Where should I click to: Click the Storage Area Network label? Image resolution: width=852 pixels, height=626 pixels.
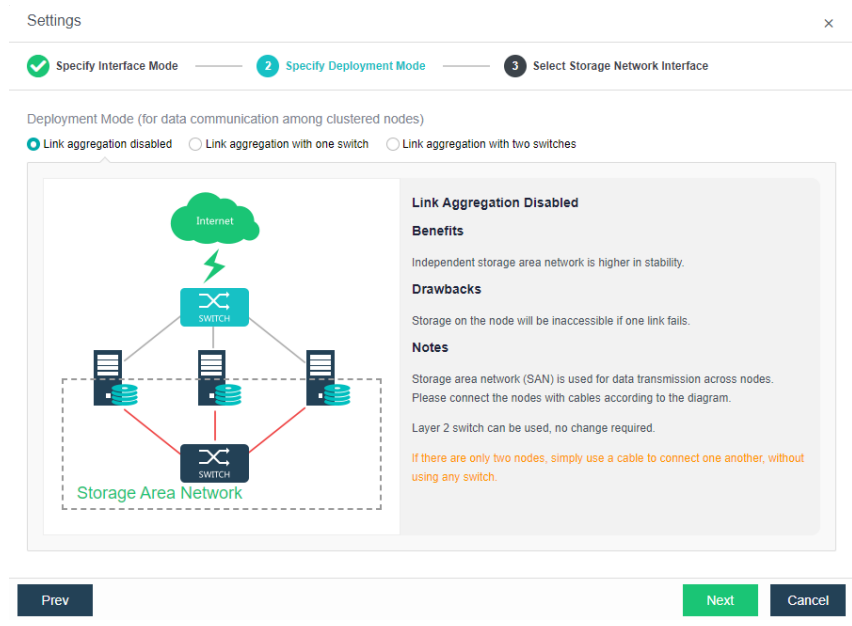(x=160, y=493)
